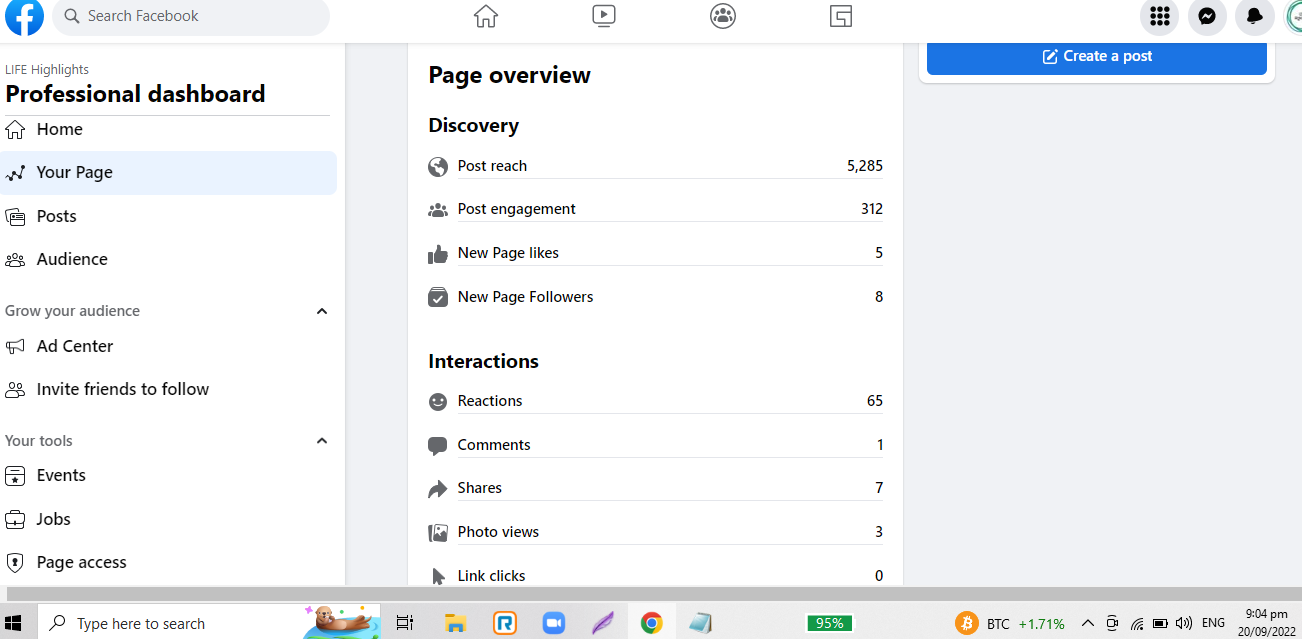Open Invite friends to follow
Viewport: 1302px width, 639px height.
click(123, 389)
